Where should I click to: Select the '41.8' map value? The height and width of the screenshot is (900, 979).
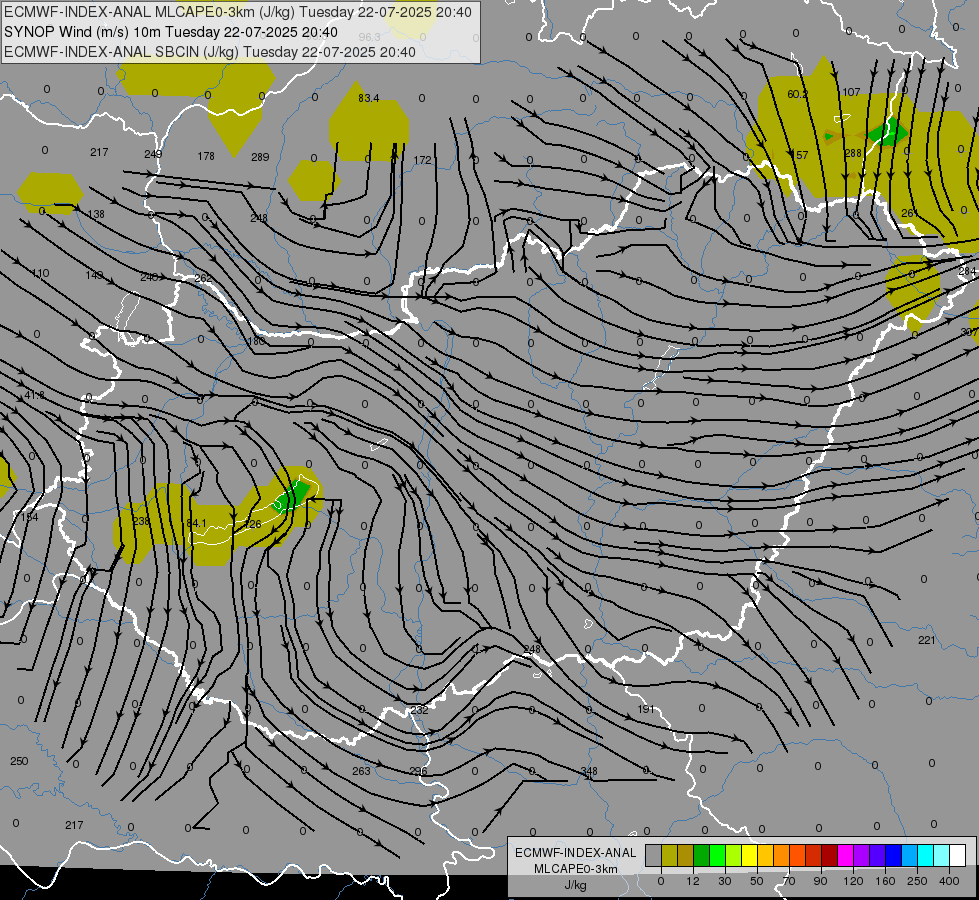click(35, 395)
